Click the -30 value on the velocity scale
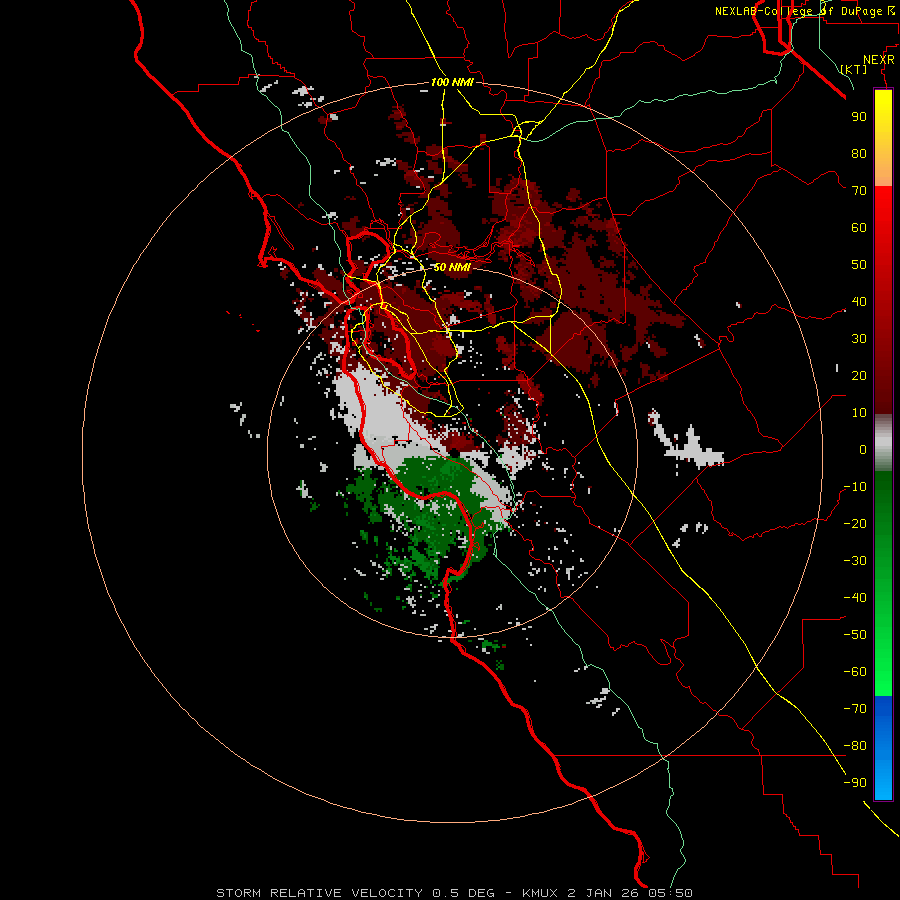Image resolution: width=900 pixels, height=900 pixels. click(x=855, y=561)
